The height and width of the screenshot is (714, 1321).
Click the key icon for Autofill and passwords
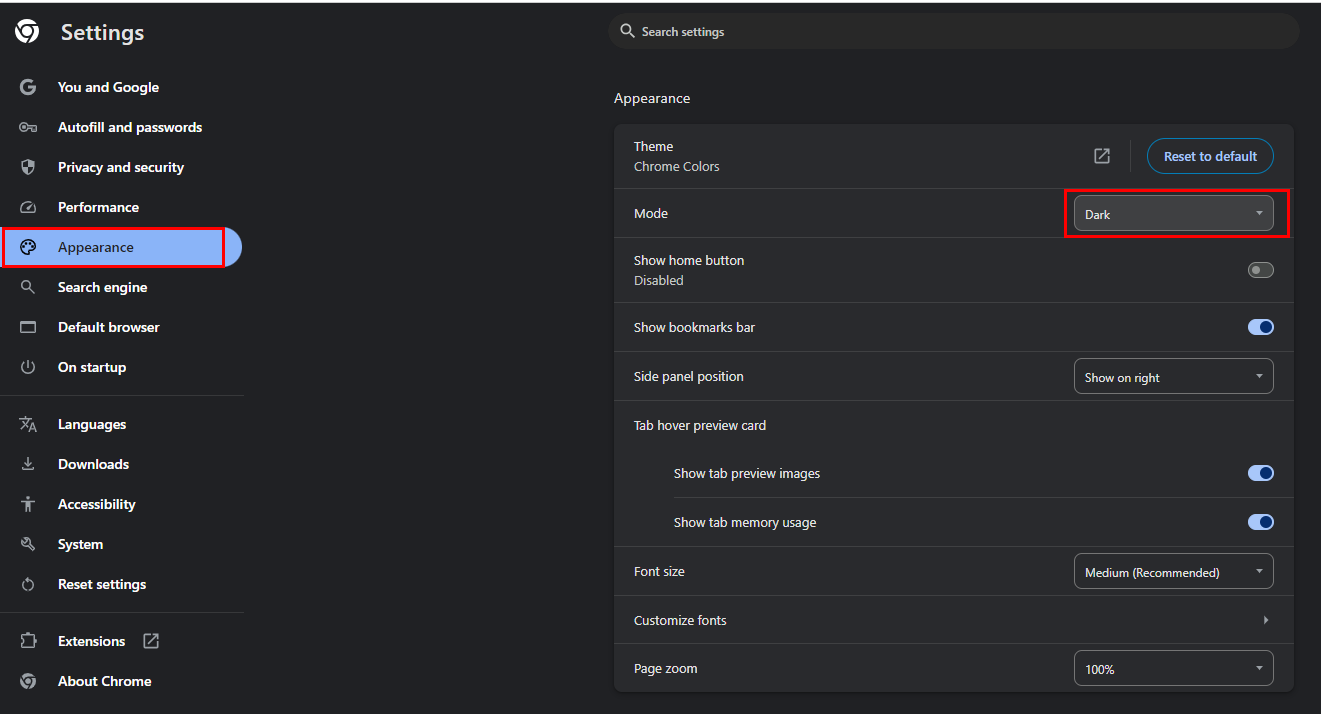tap(28, 127)
